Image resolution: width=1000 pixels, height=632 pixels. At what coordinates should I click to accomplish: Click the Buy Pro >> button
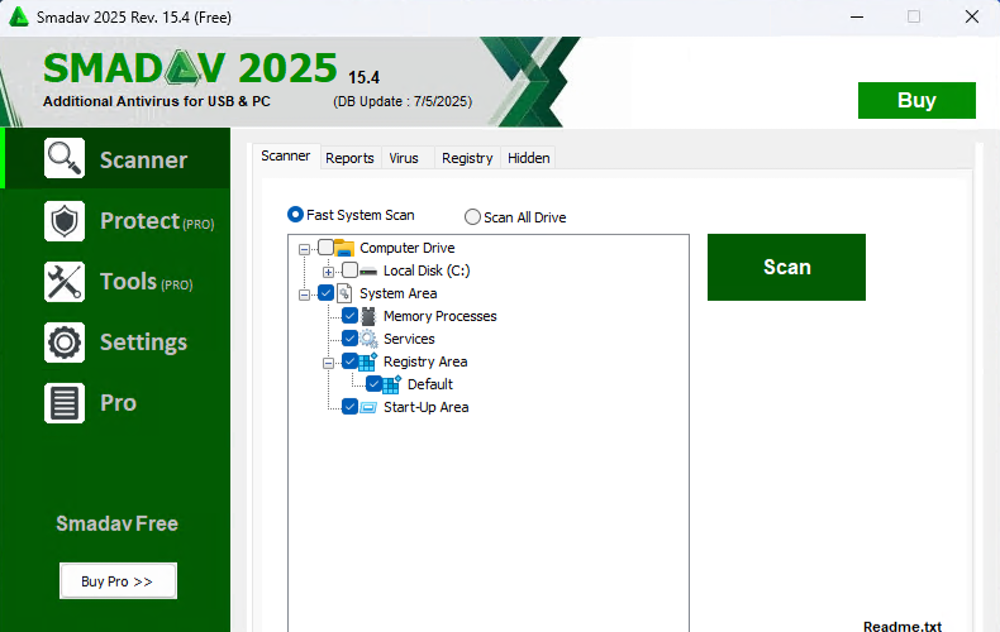tap(118, 581)
